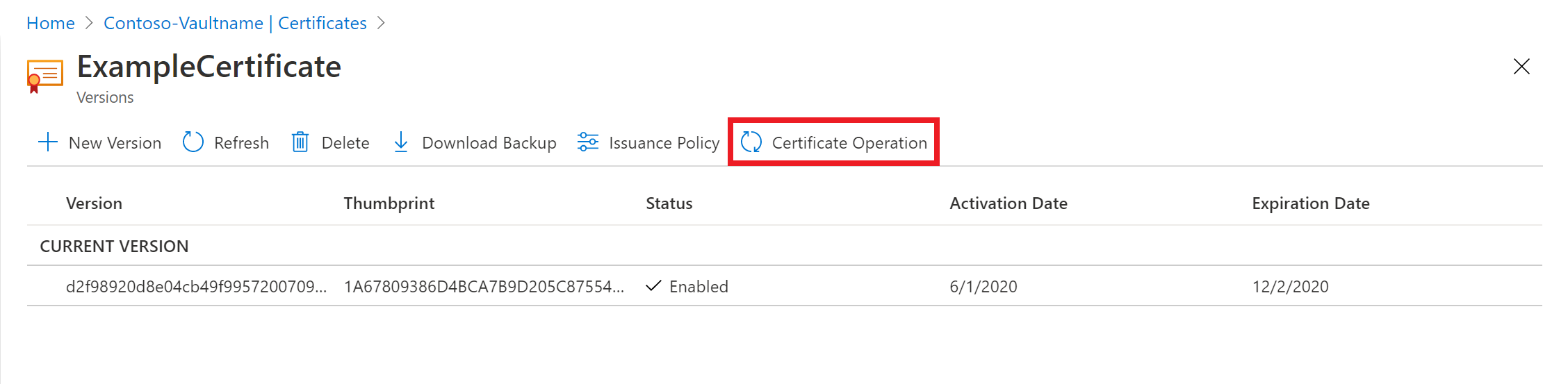Click the Status column header
This screenshot has width=1568, height=384.
click(x=669, y=203)
